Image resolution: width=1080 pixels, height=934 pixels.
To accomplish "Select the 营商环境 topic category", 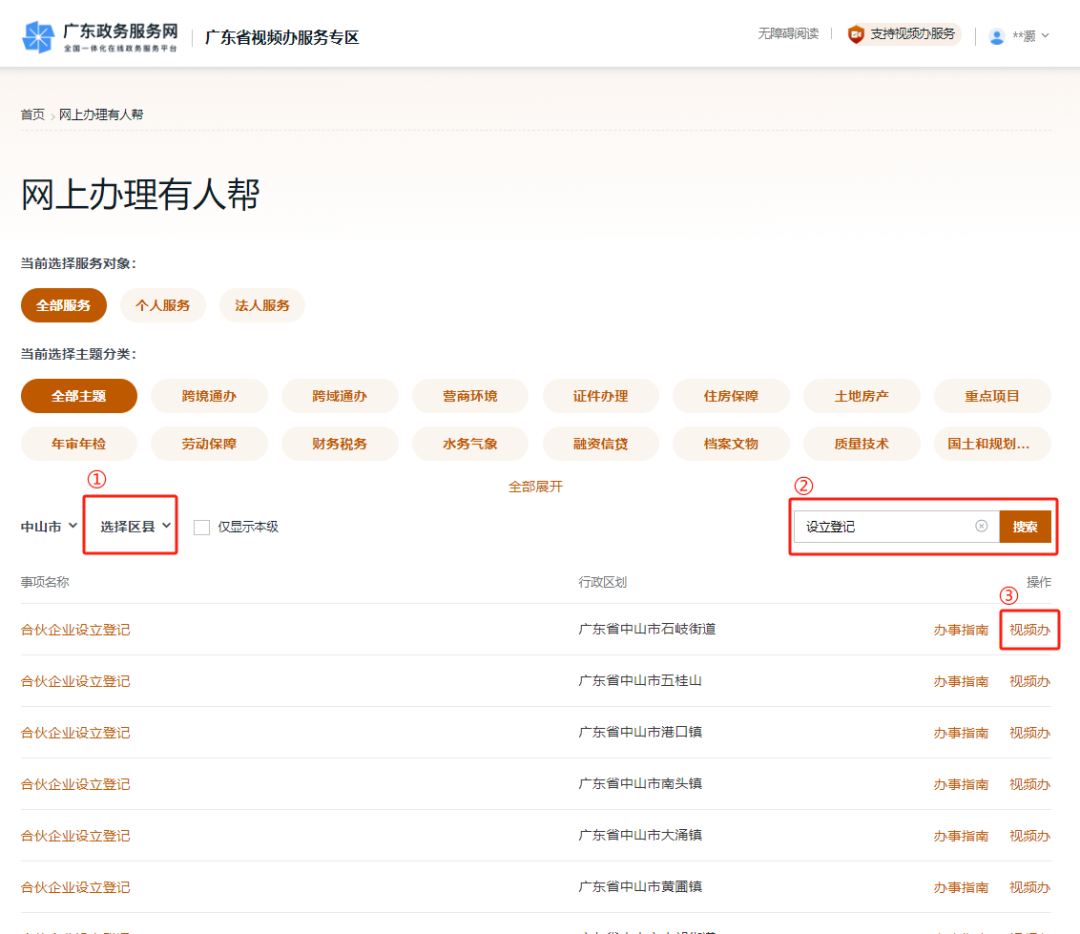I will [x=470, y=396].
